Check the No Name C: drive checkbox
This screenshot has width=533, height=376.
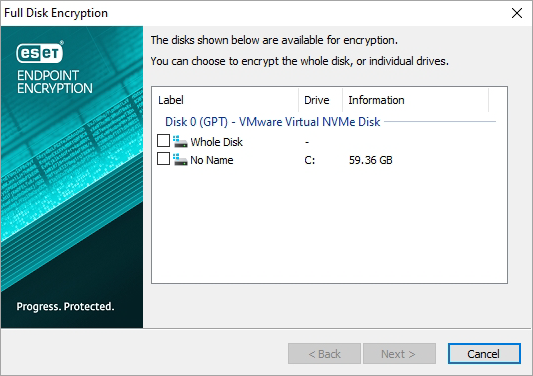pyautogui.click(x=164, y=159)
